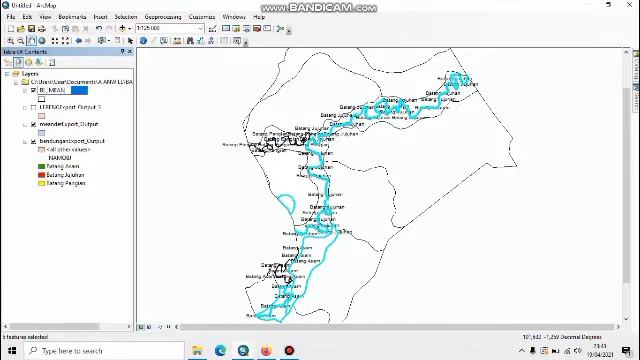Click the Windows search box

(x=104, y=351)
